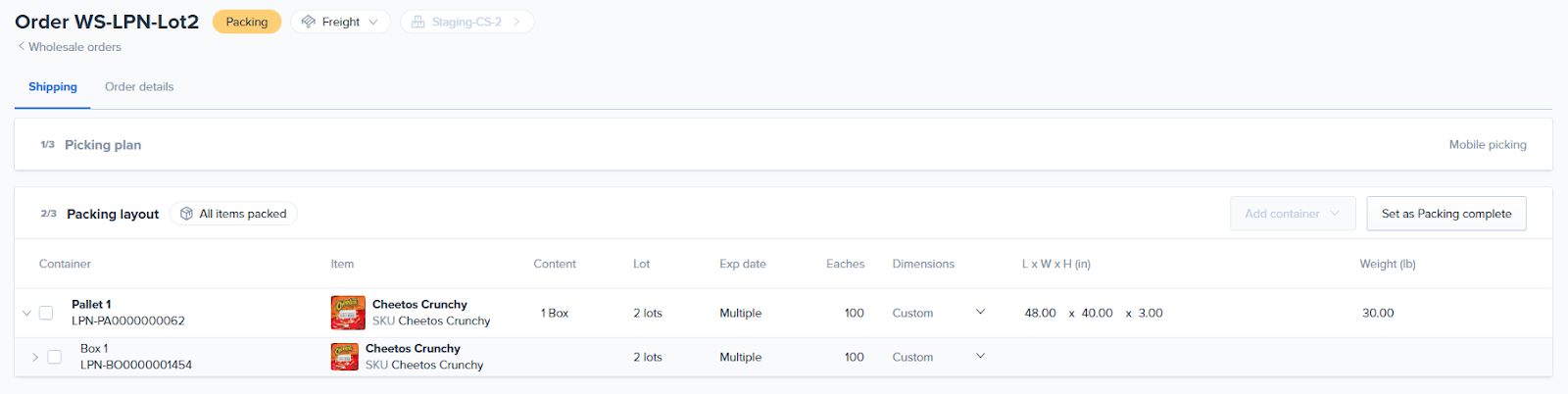Click the back arrow before Wholesale orders

[21, 46]
